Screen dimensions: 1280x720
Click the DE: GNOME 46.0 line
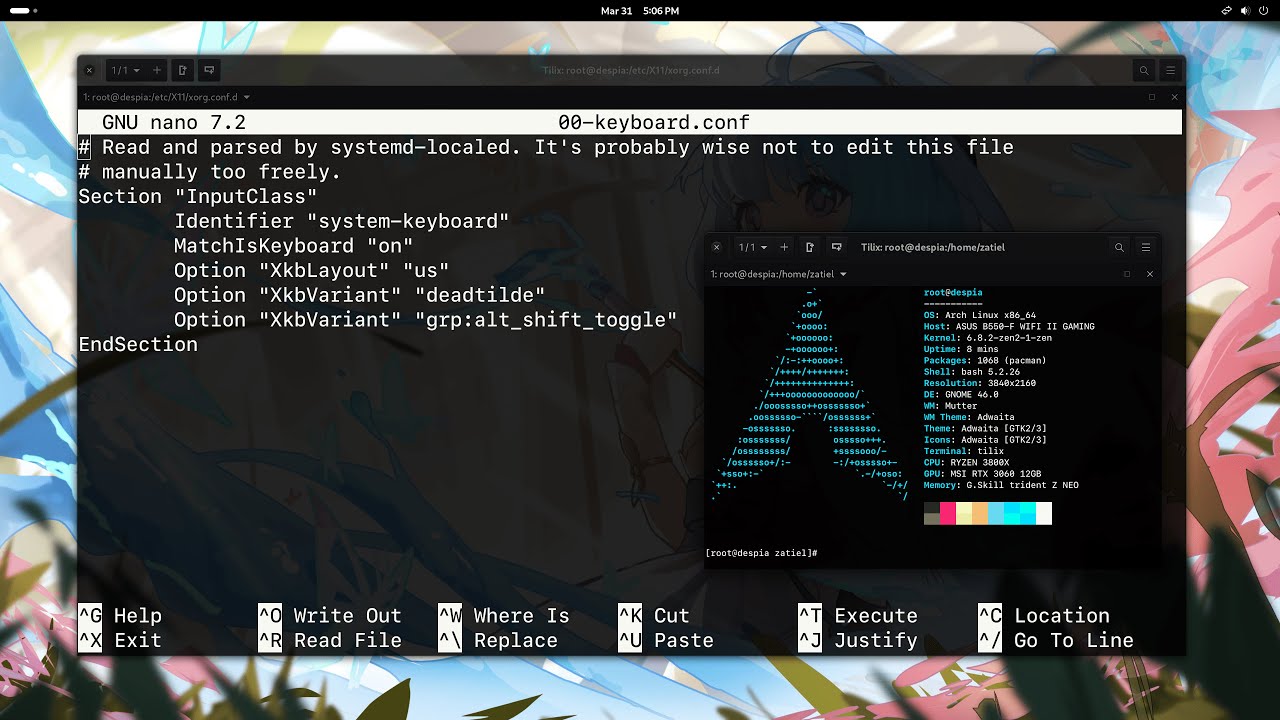point(961,395)
